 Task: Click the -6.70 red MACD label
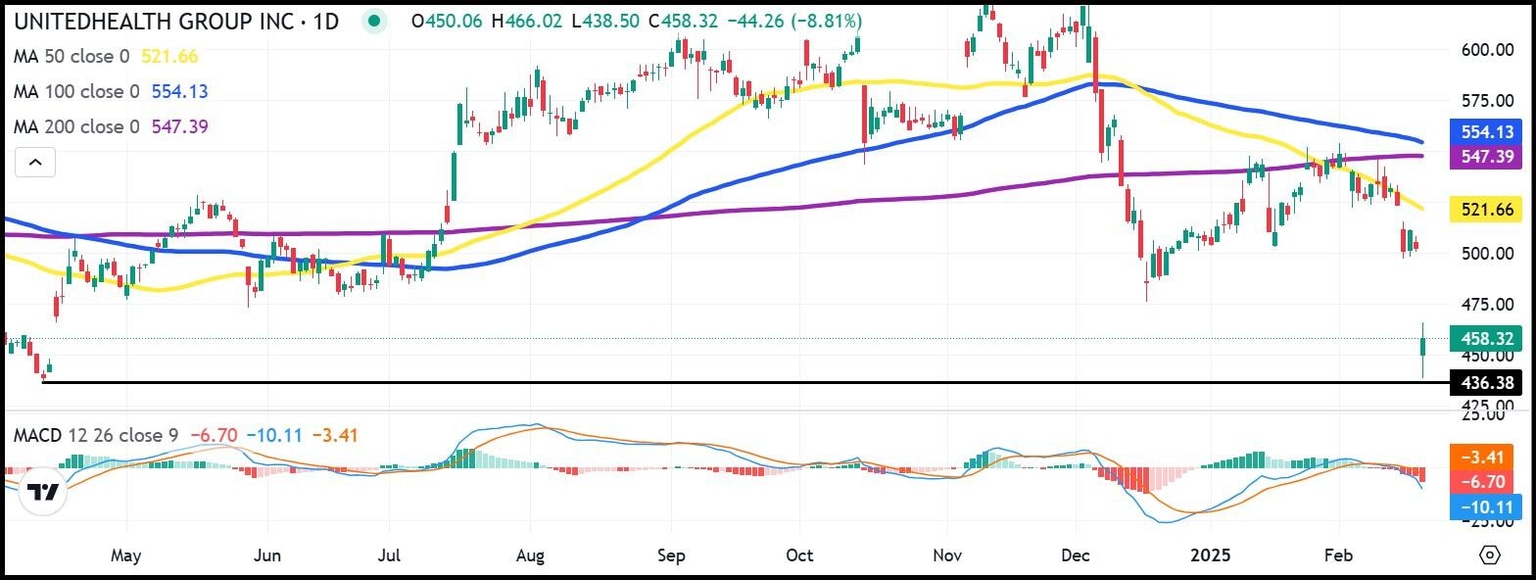[1485, 483]
